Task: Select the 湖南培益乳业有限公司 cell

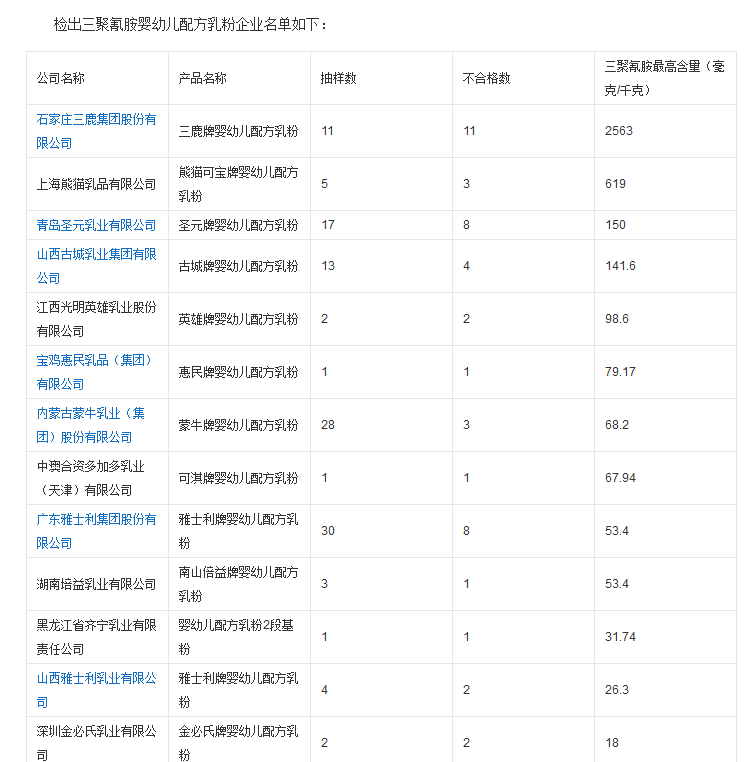Action: [96, 584]
